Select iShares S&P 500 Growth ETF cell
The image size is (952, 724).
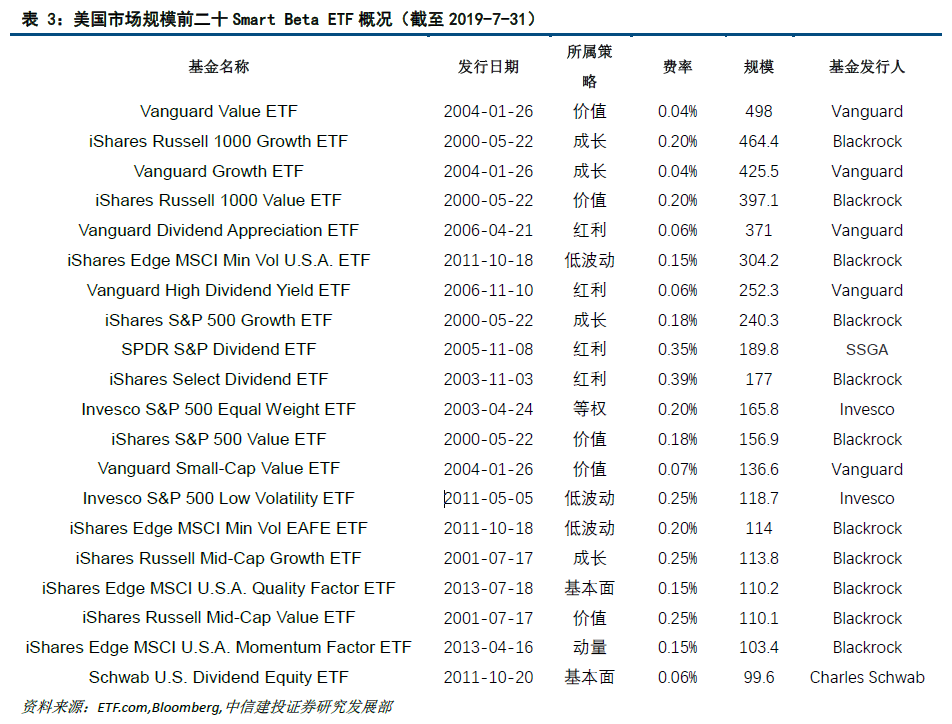point(219,319)
